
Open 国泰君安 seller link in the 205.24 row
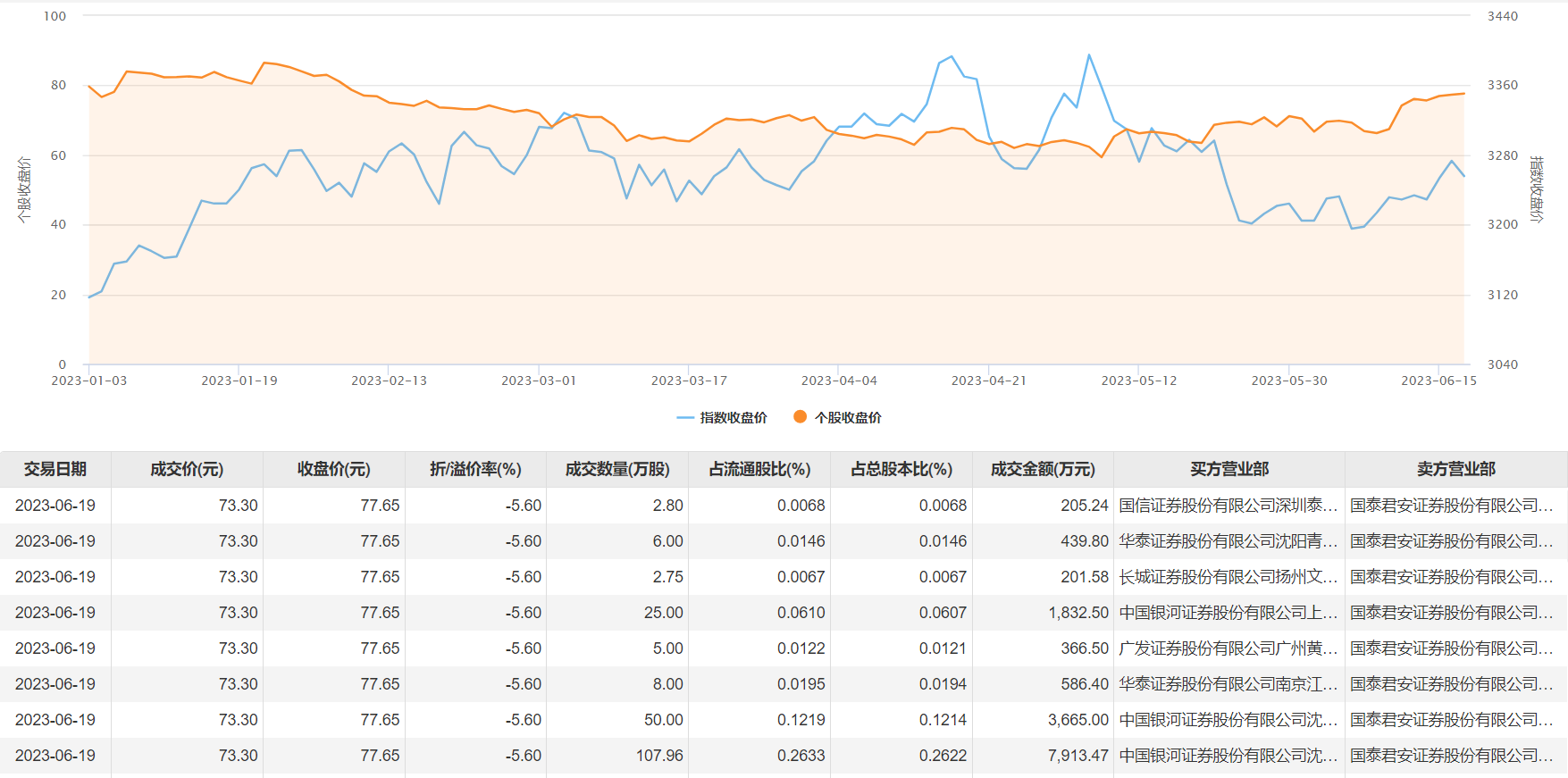[x=1451, y=506]
